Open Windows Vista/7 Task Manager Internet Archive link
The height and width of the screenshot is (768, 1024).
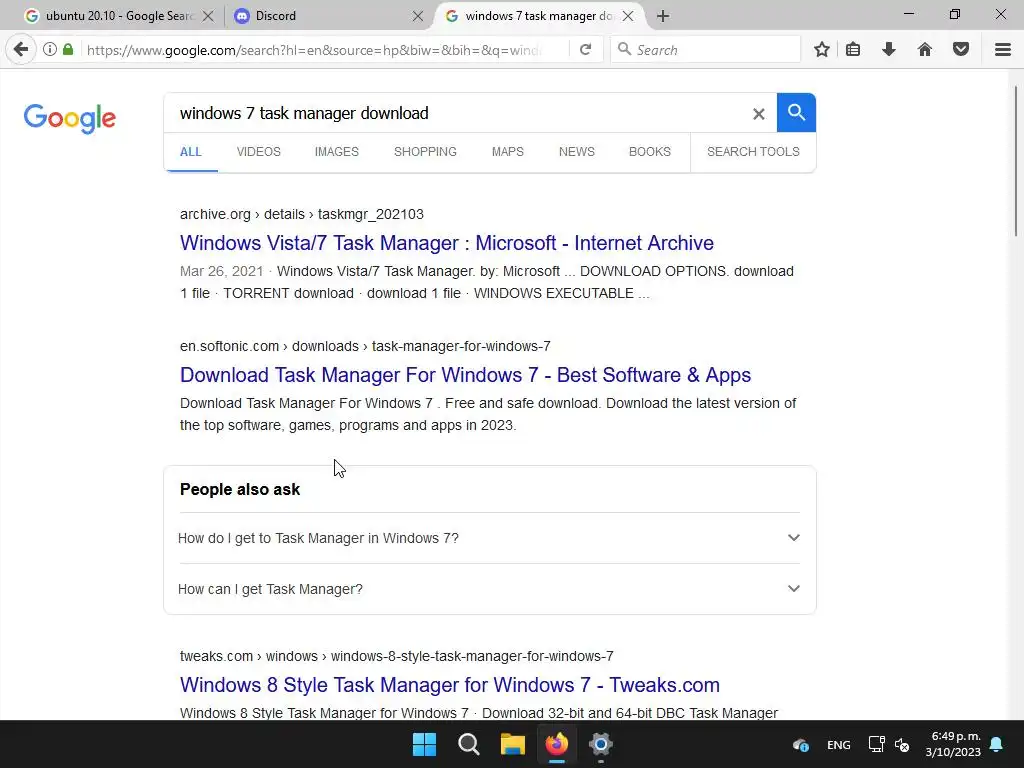pyautogui.click(x=447, y=243)
